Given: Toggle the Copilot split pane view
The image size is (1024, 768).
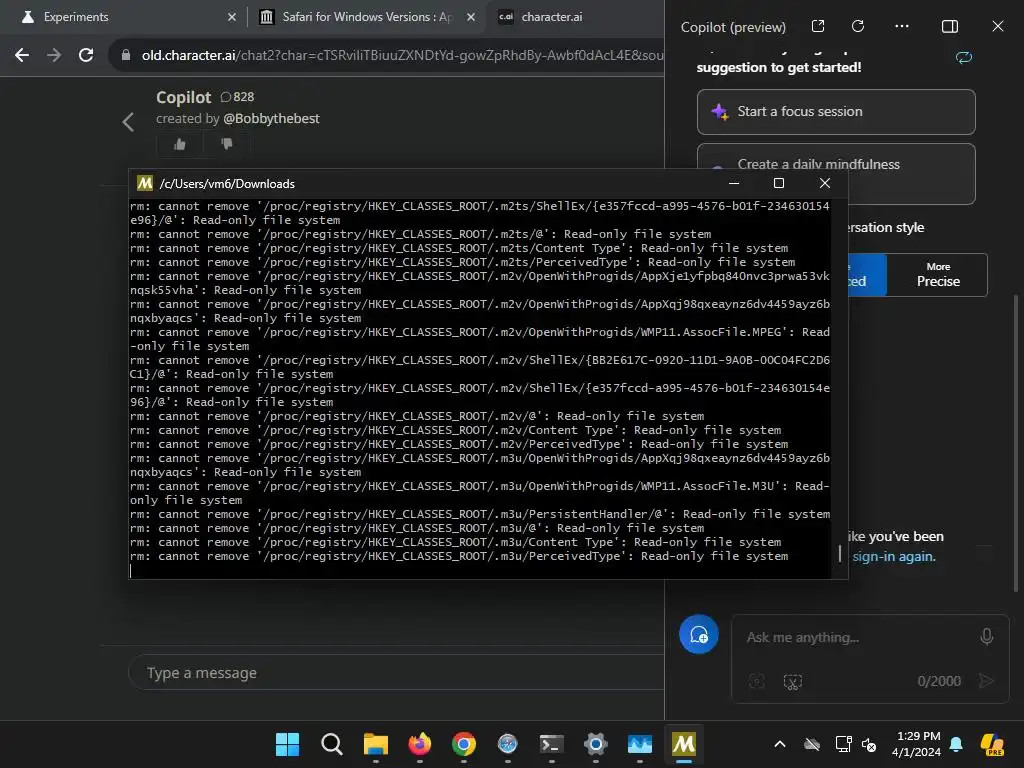Looking at the screenshot, I should click(x=950, y=26).
